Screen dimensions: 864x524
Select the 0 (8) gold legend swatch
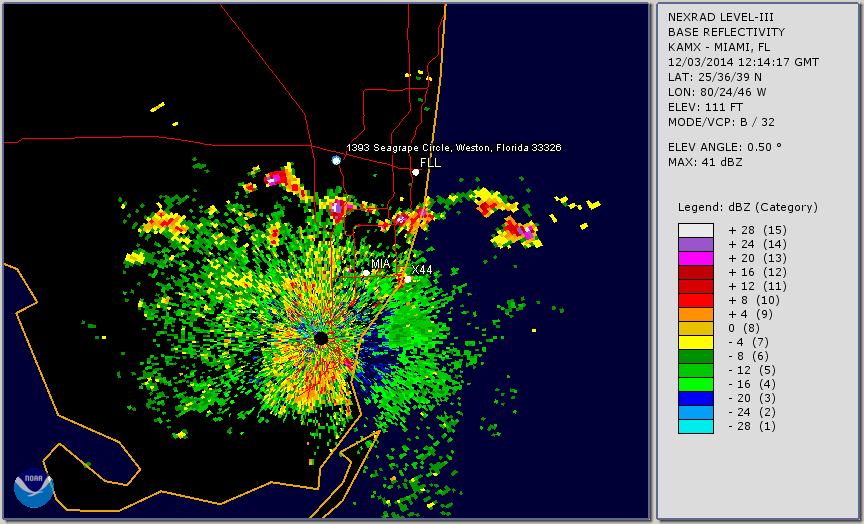(696, 328)
